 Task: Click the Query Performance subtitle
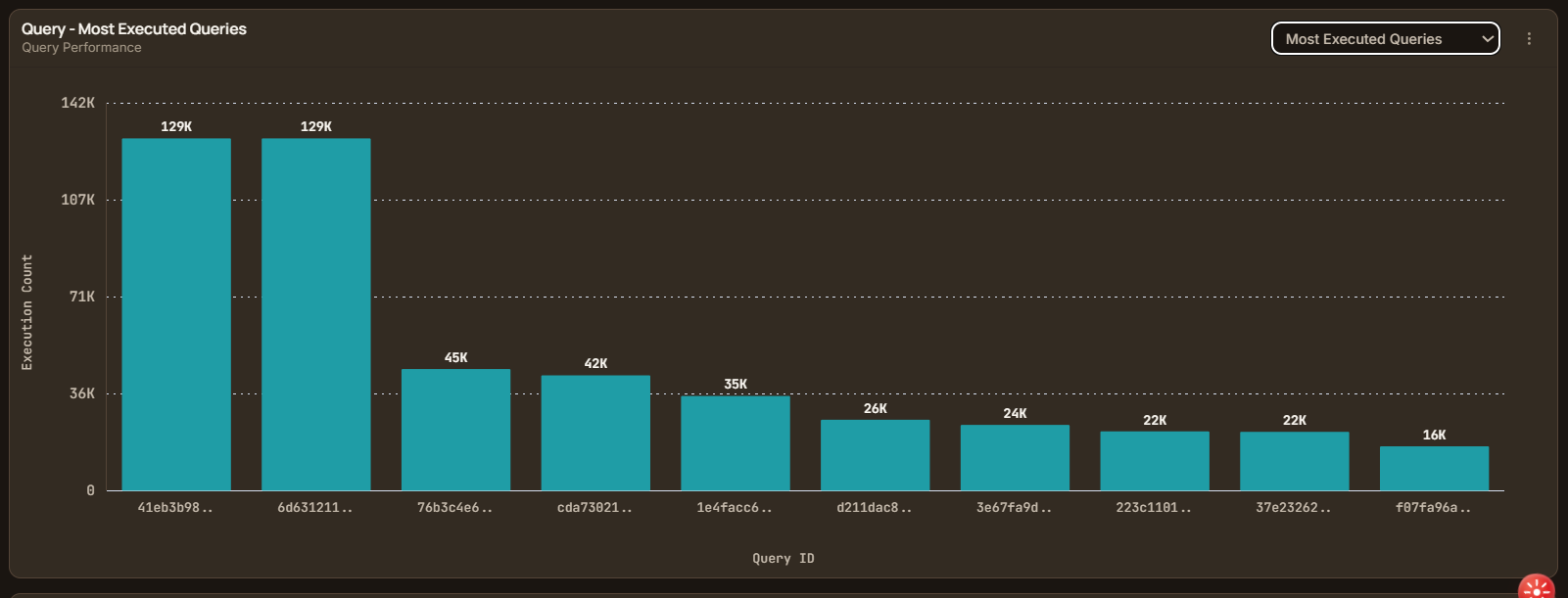pyautogui.click(x=81, y=48)
